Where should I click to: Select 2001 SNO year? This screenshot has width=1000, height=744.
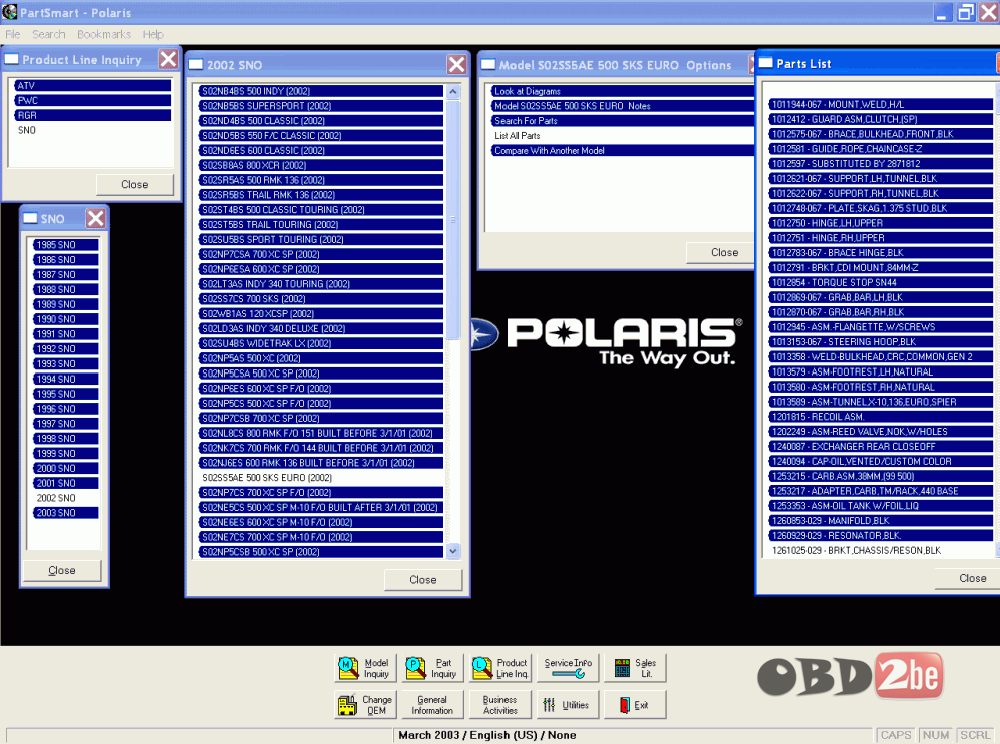66,483
